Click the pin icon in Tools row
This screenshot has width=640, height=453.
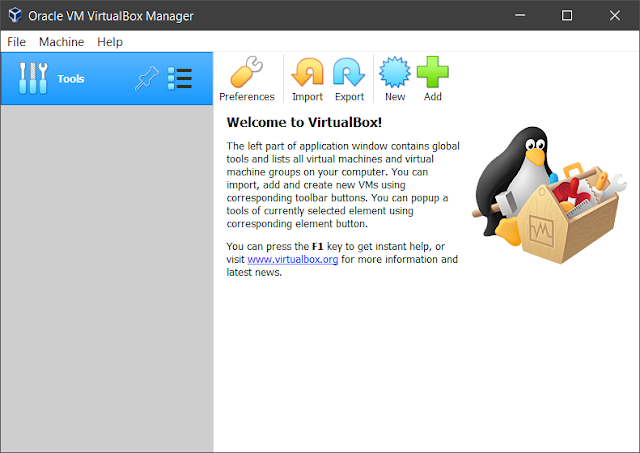(147, 78)
